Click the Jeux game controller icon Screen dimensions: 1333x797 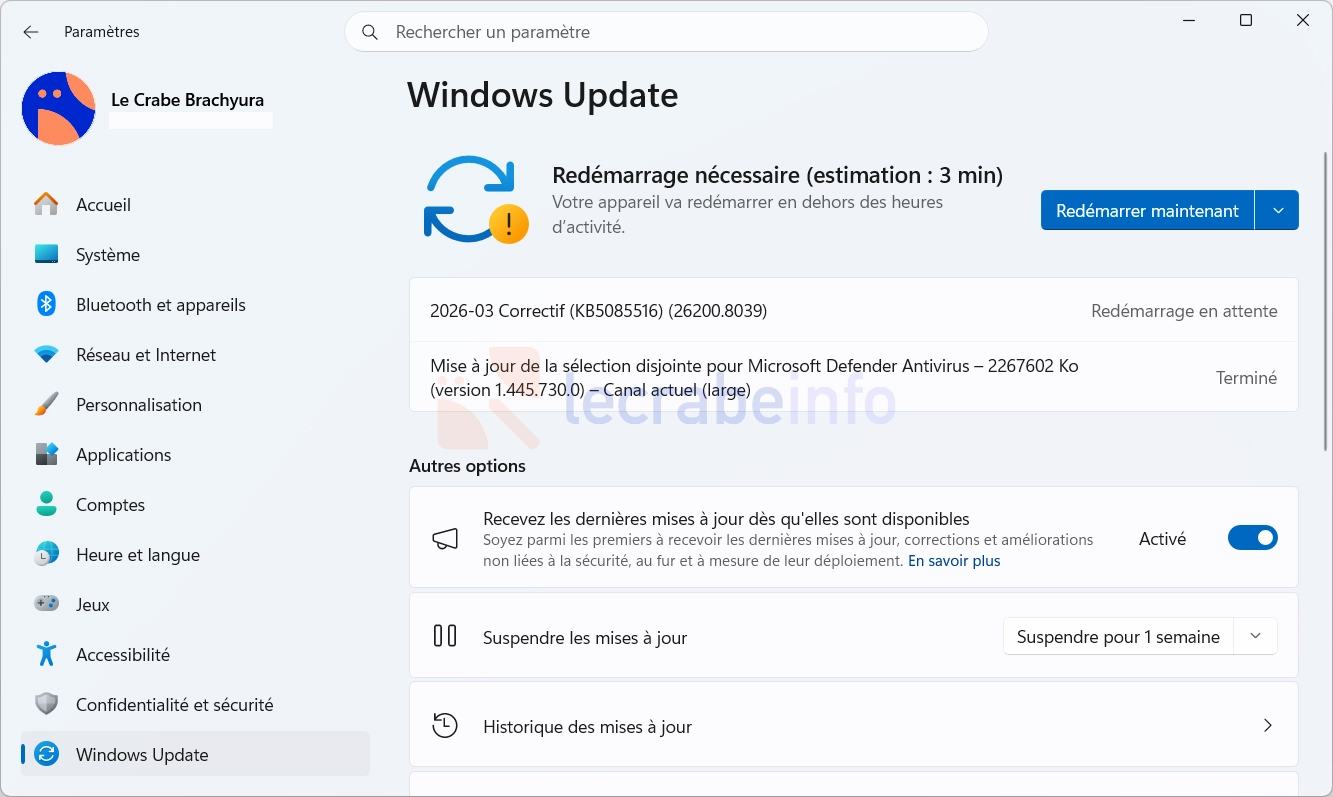pyautogui.click(x=46, y=605)
